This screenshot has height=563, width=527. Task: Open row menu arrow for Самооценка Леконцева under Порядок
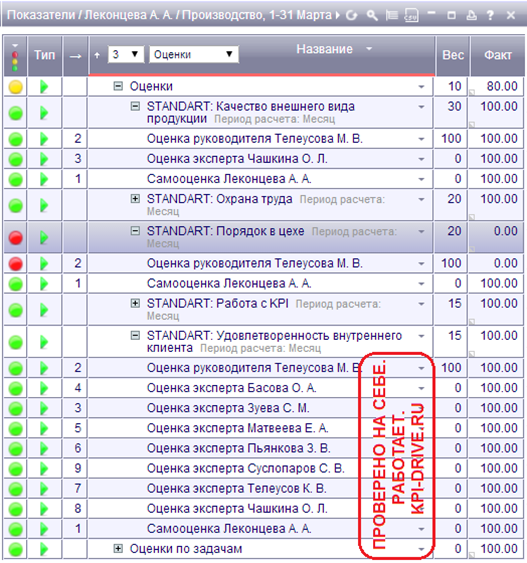421,284
